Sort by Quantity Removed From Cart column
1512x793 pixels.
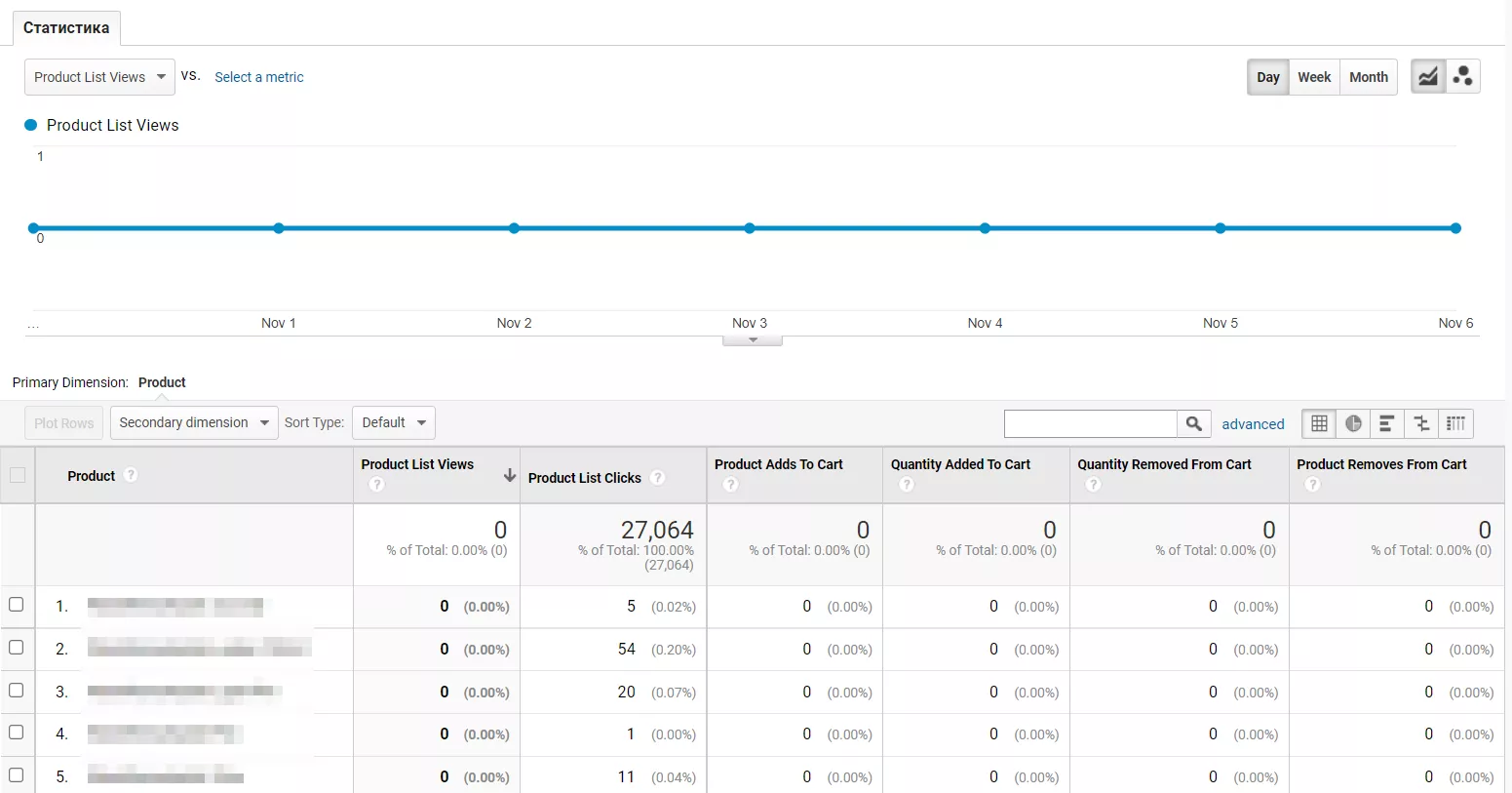coord(1164,464)
